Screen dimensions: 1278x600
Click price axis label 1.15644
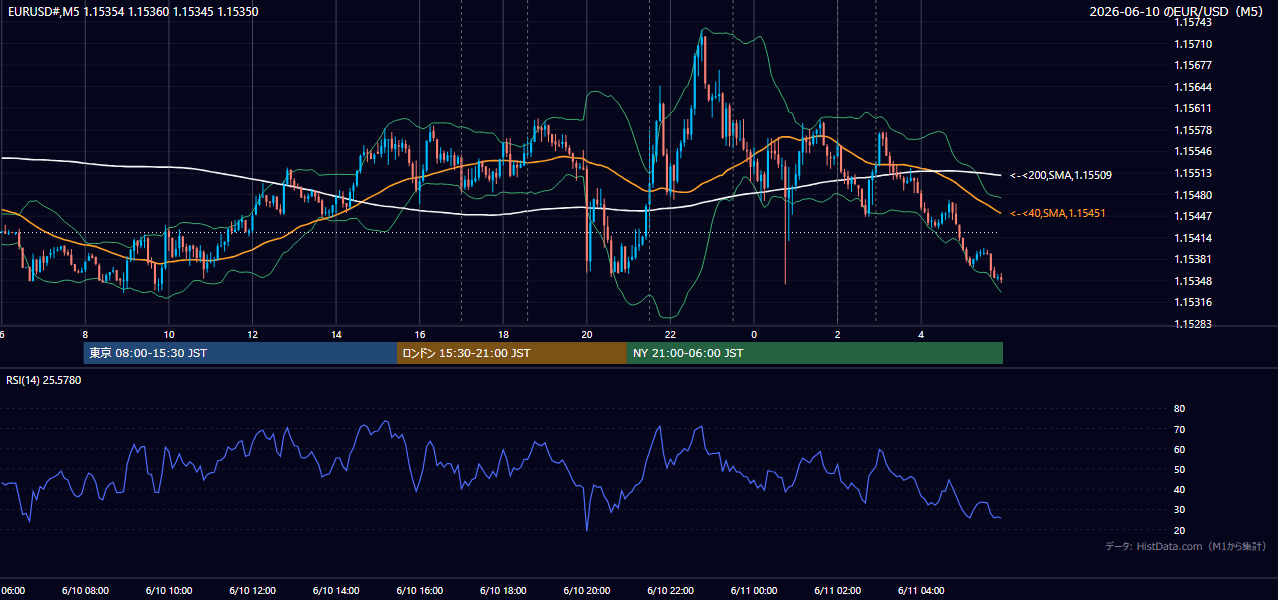click(1192, 87)
